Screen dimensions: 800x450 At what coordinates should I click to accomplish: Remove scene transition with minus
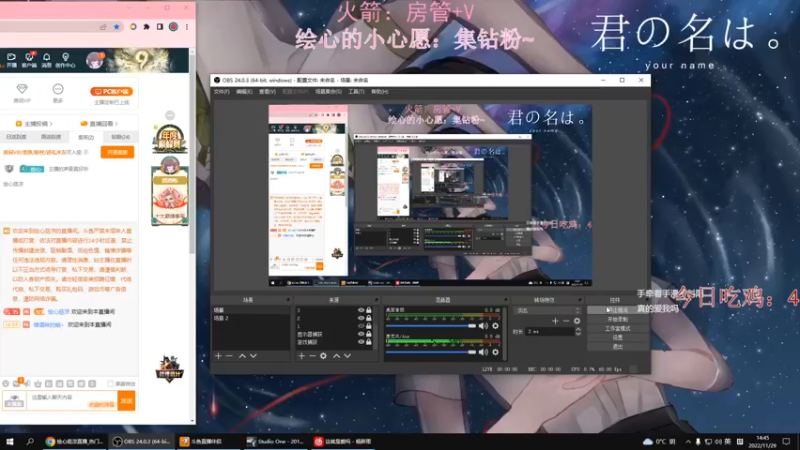tap(566, 321)
